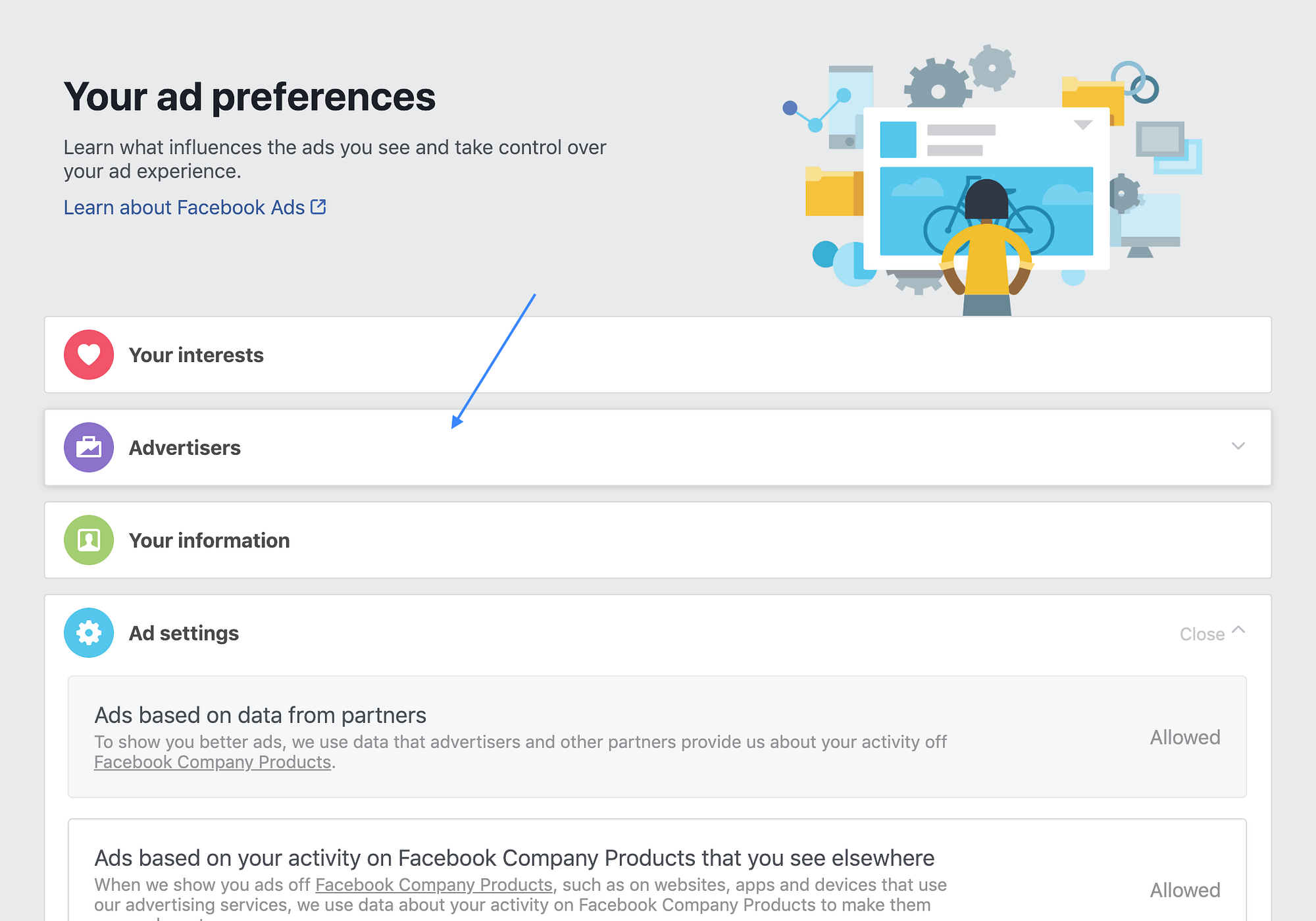Open Learn about Facebook Ads link

tap(184, 207)
